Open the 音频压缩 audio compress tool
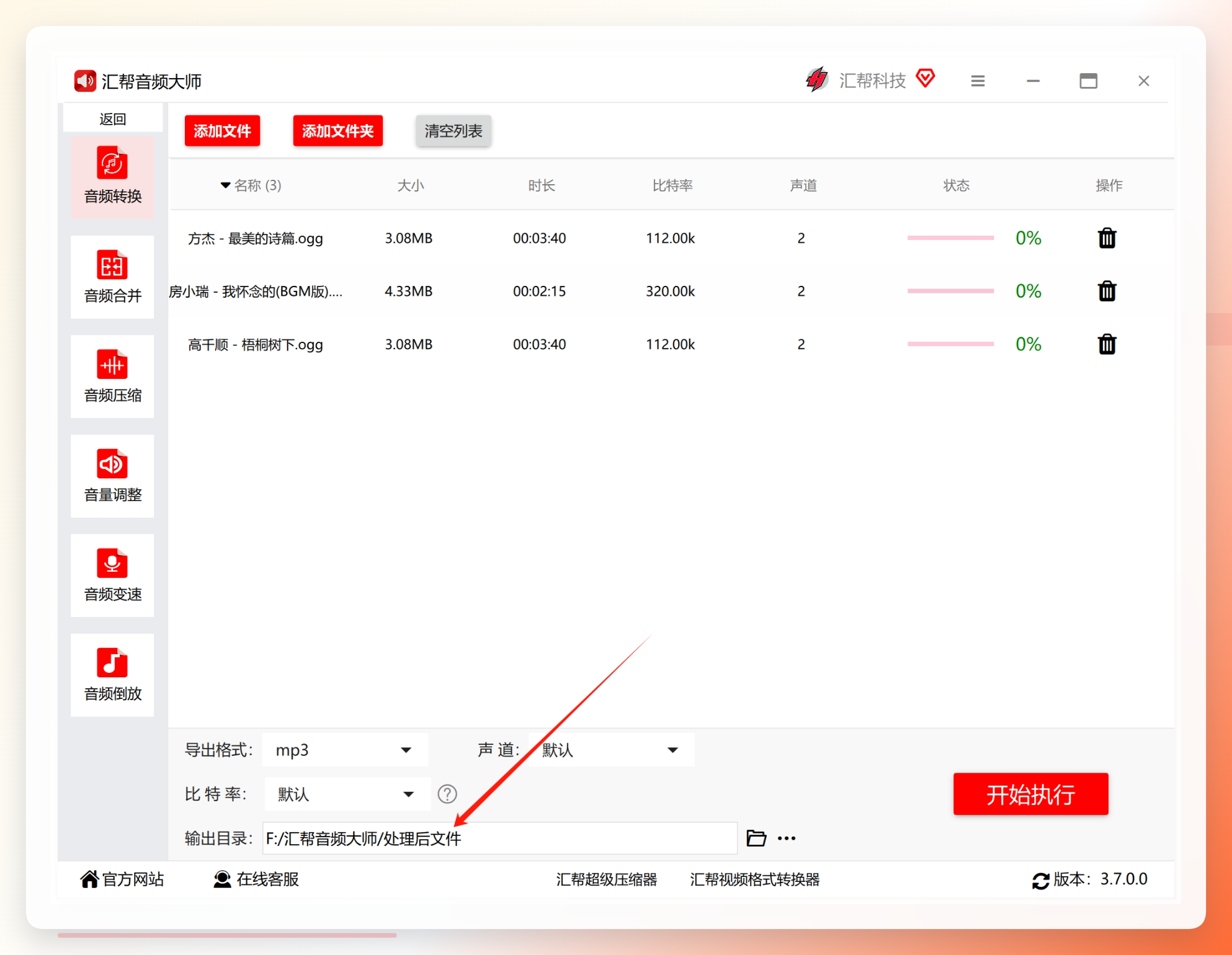1232x955 pixels. click(112, 376)
